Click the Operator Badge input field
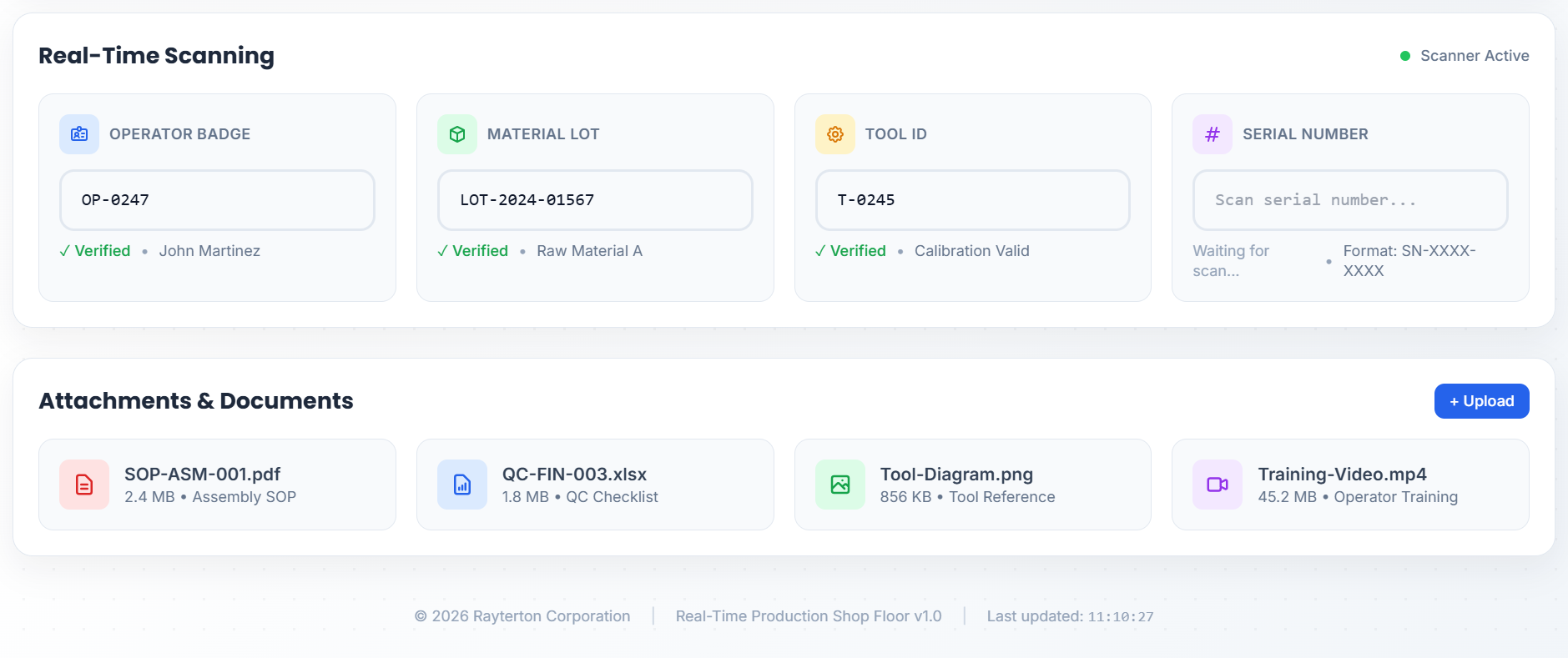1568x658 pixels. 217,200
